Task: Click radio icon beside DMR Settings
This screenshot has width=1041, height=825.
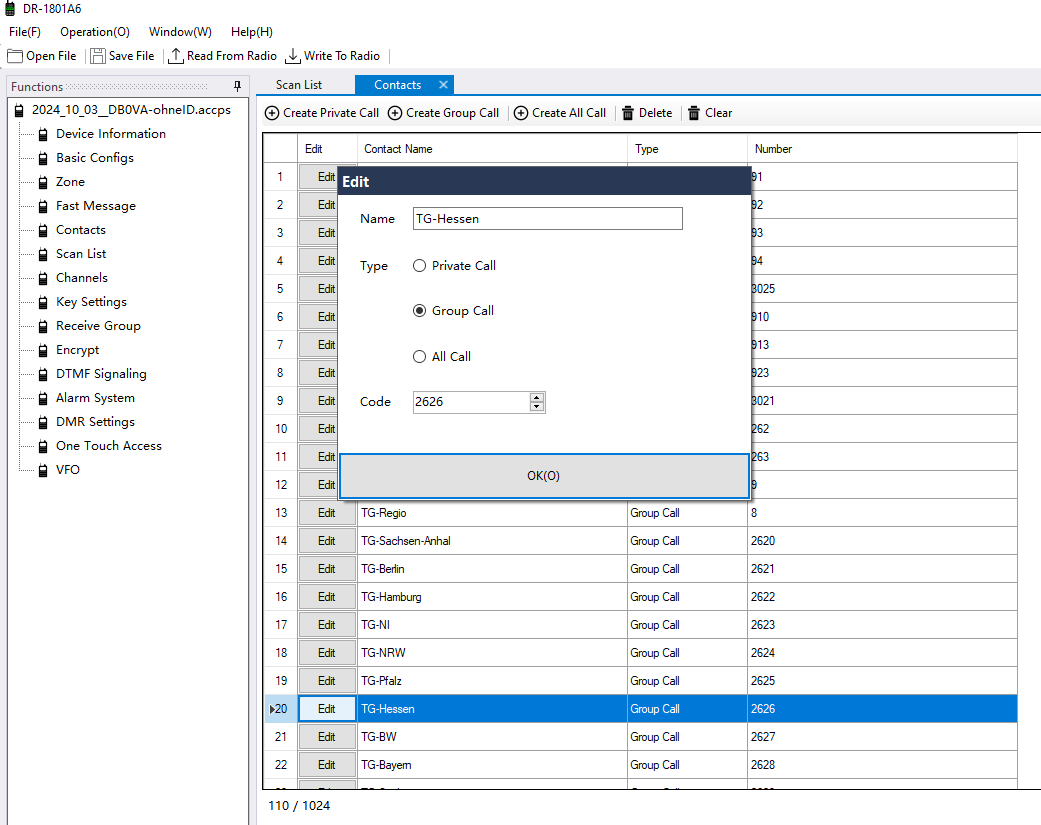Action: 43,423
